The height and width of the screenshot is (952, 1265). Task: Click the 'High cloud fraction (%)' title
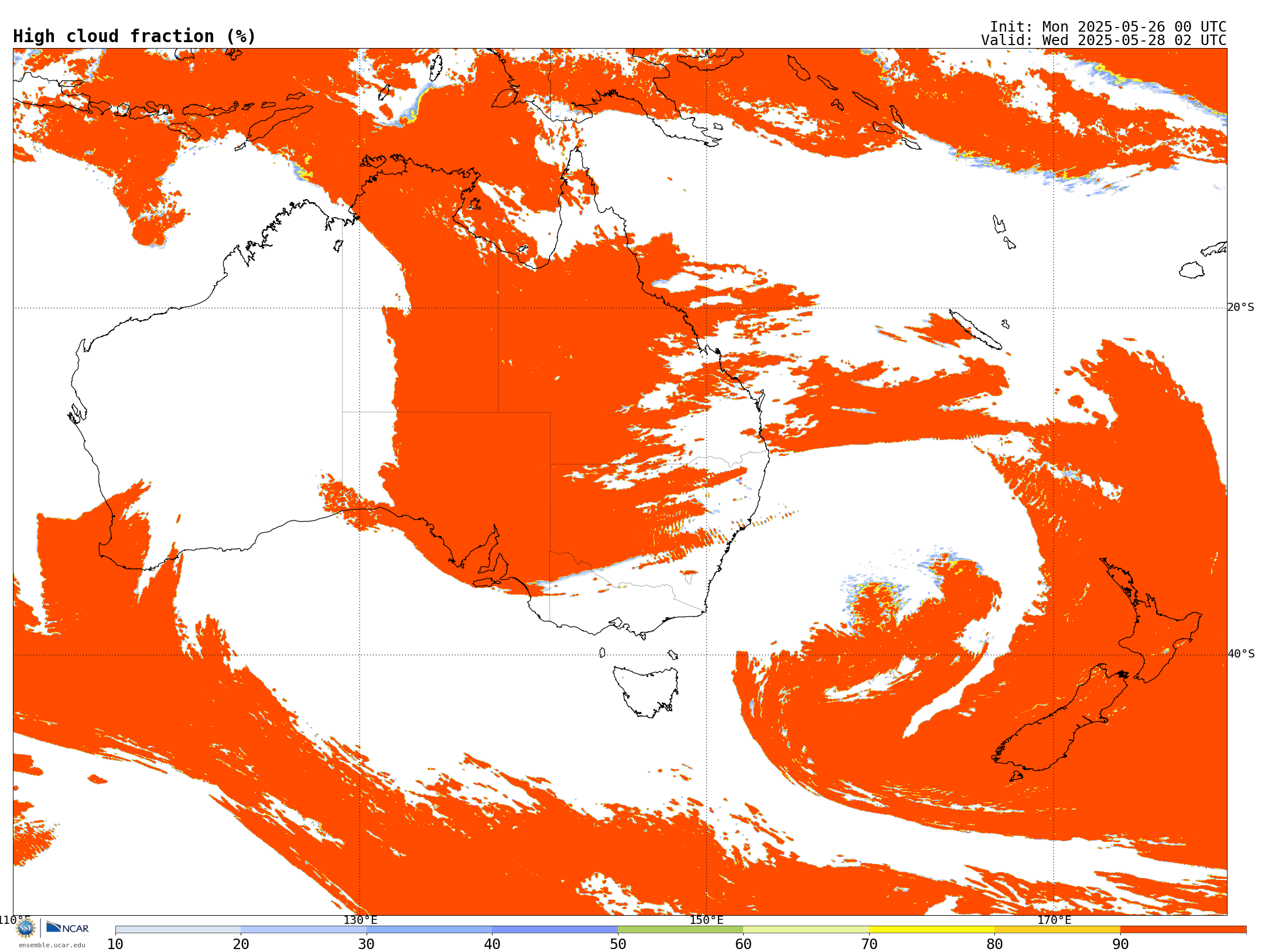(135, 36)
